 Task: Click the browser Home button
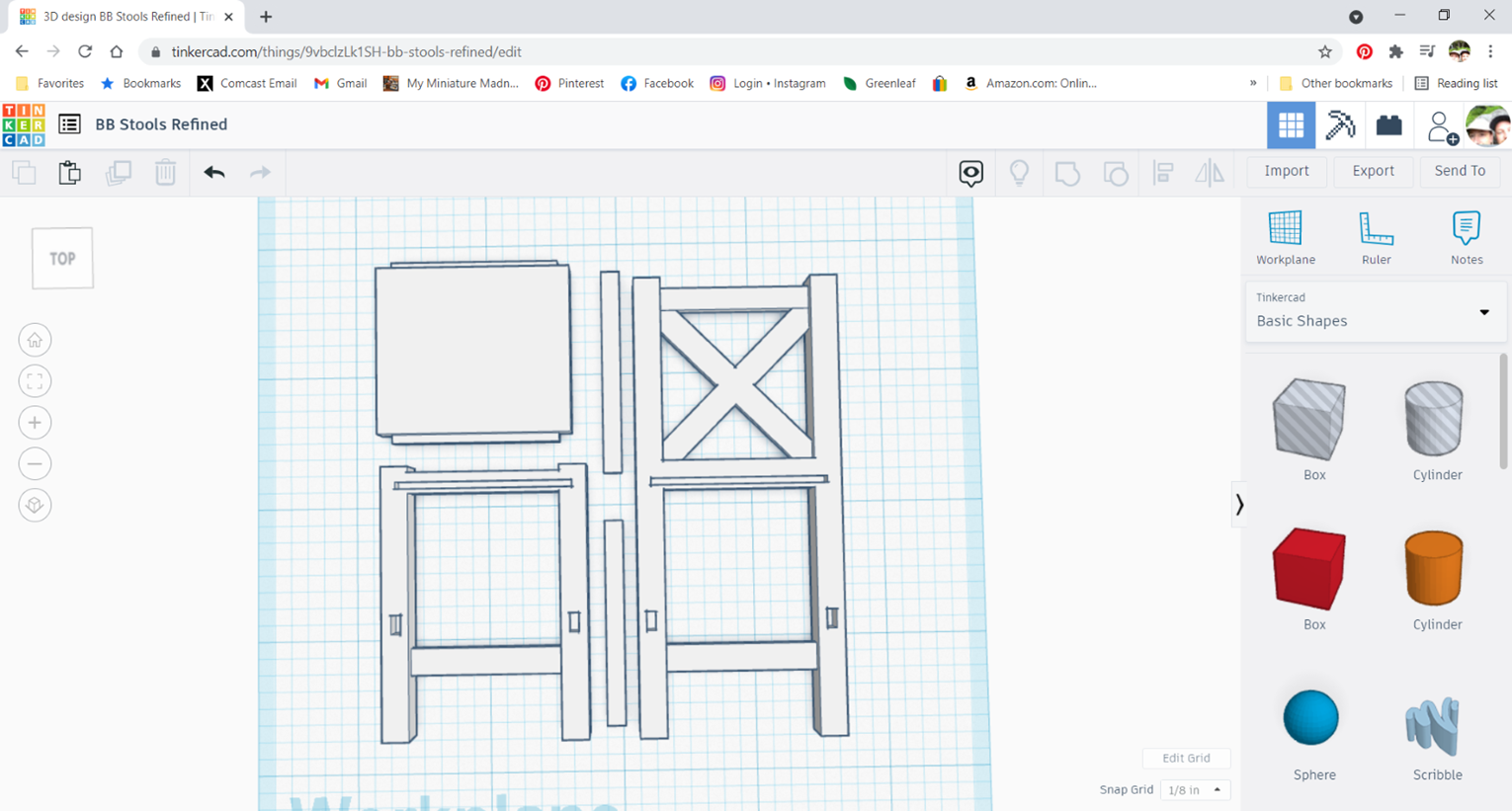[x=117, y=51]
